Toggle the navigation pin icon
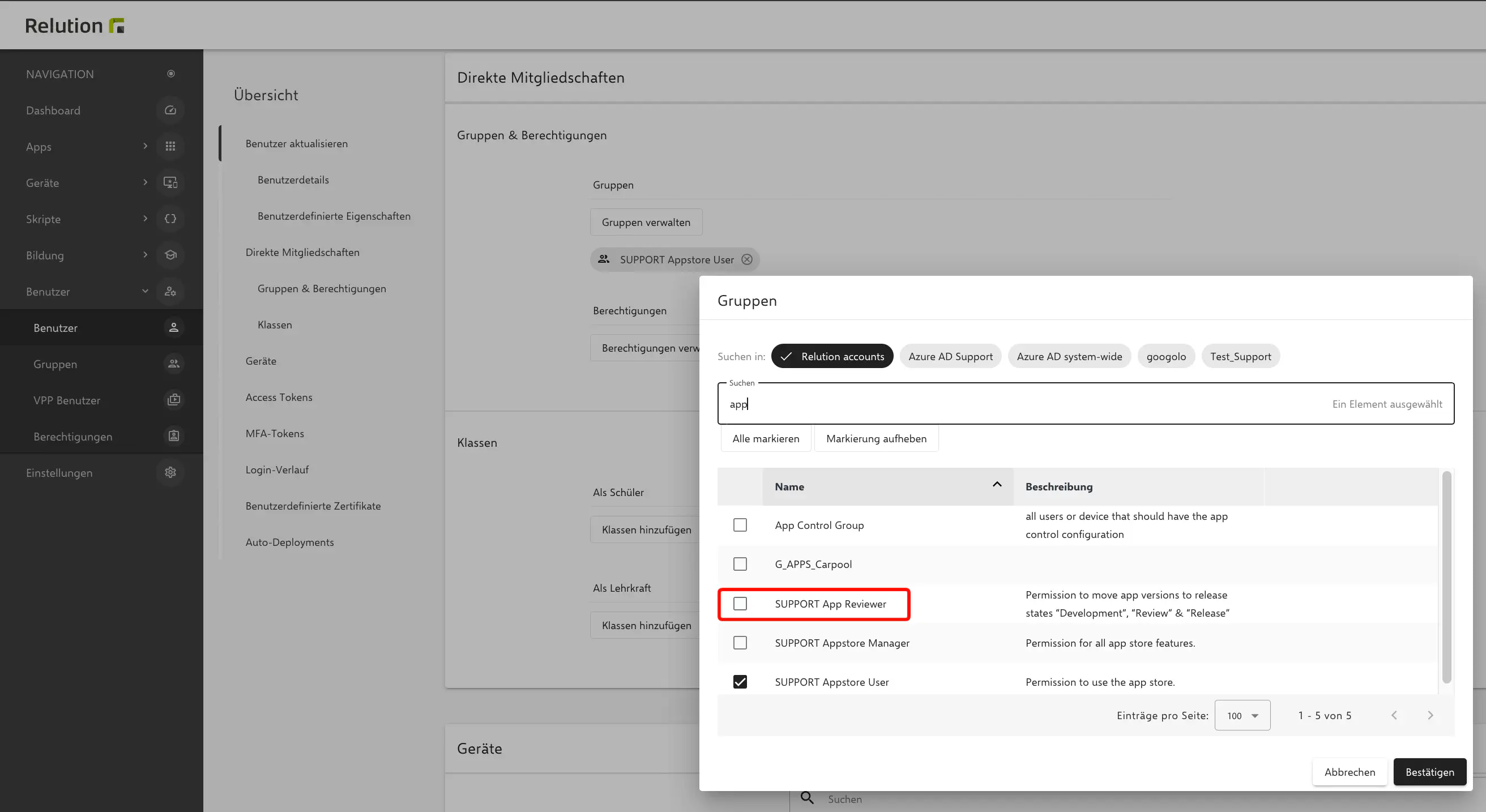1486x812 pixels. coord(171,74)
